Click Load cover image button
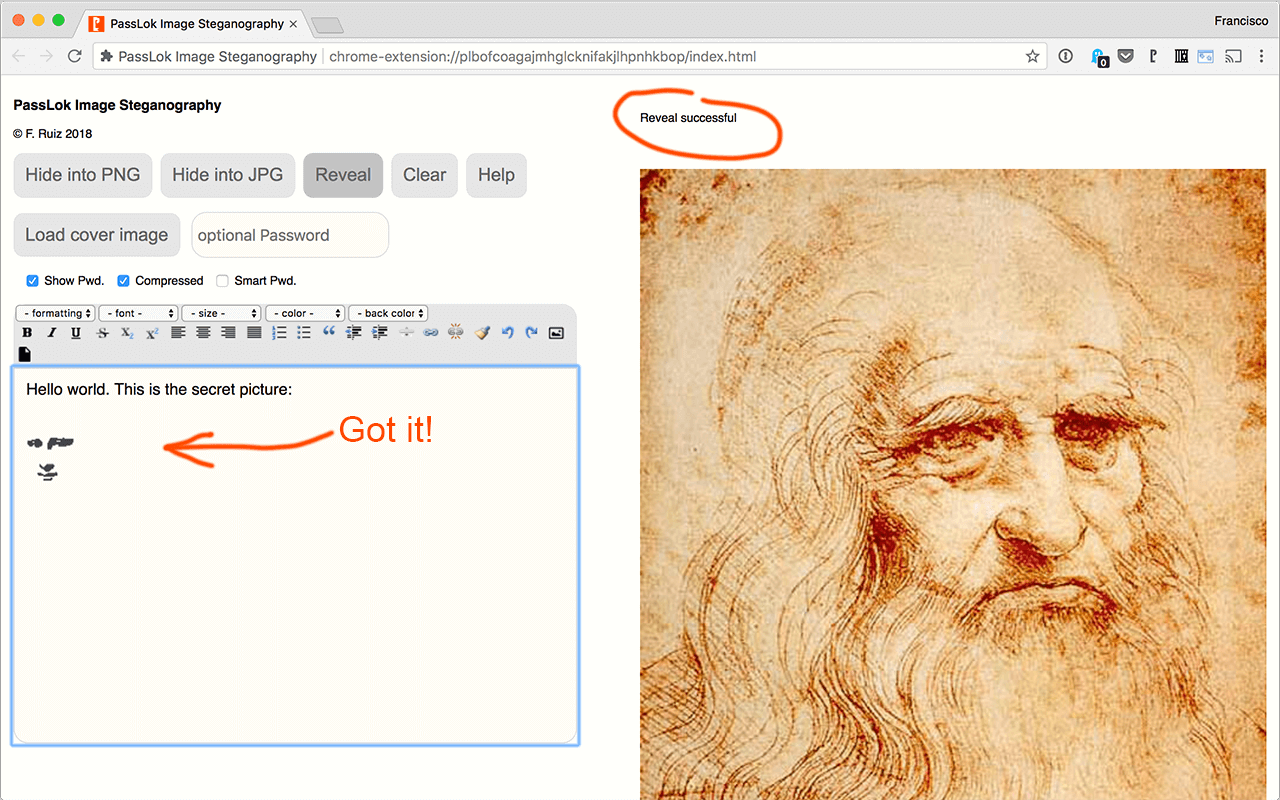Screen dimensions: 1280x800 (x=97, y=235)
